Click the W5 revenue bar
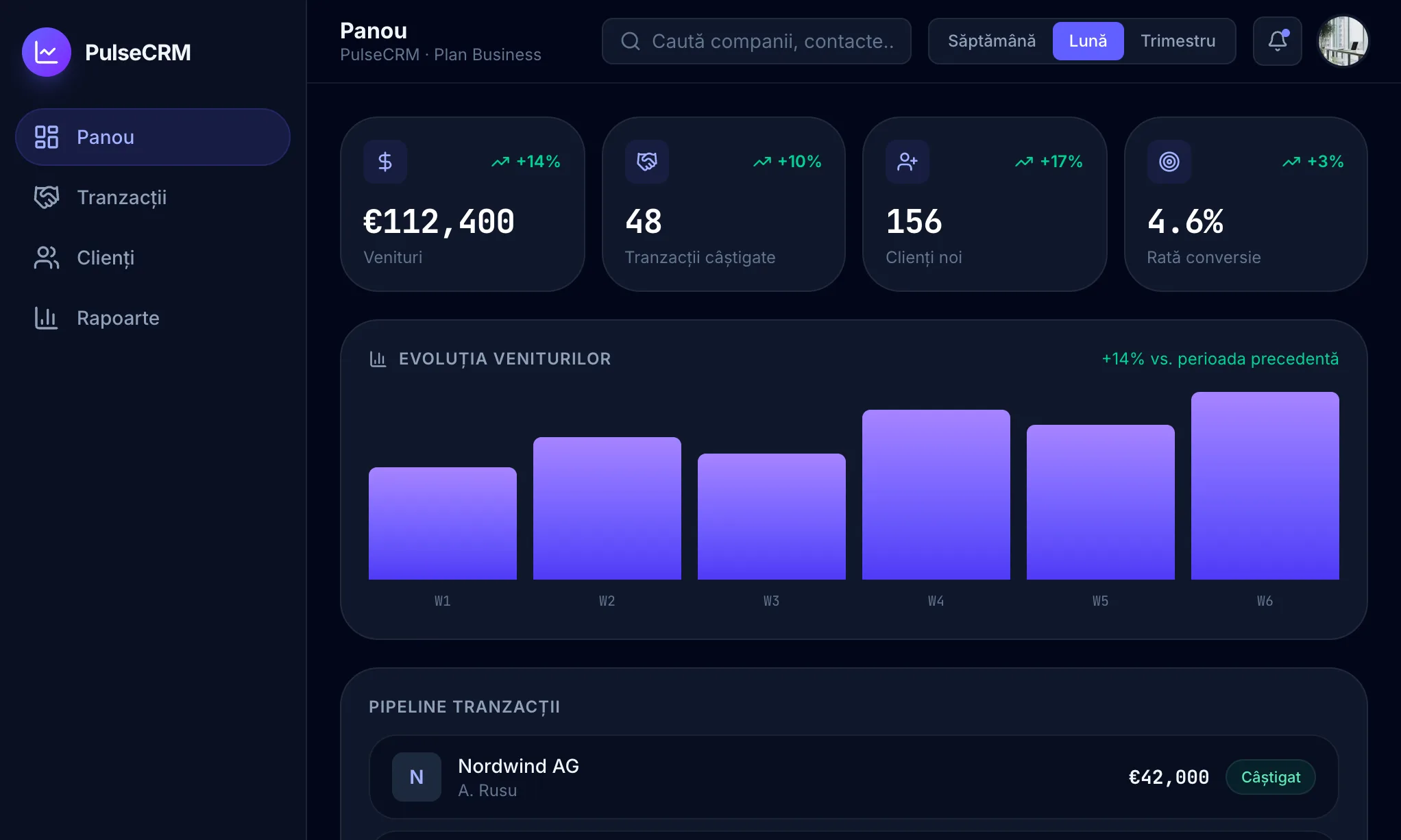 pyautogui.click(x=1101, y=502)
